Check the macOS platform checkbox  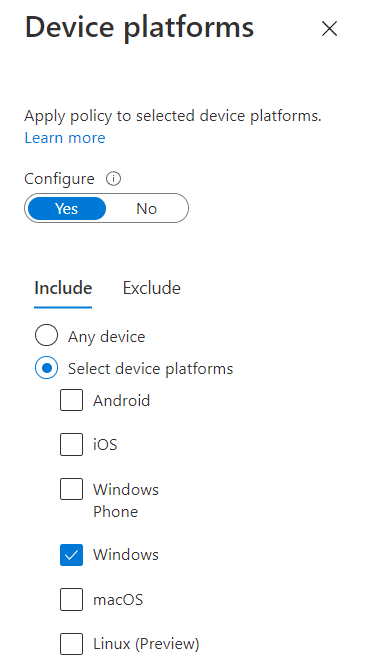[x=71, y=599]
